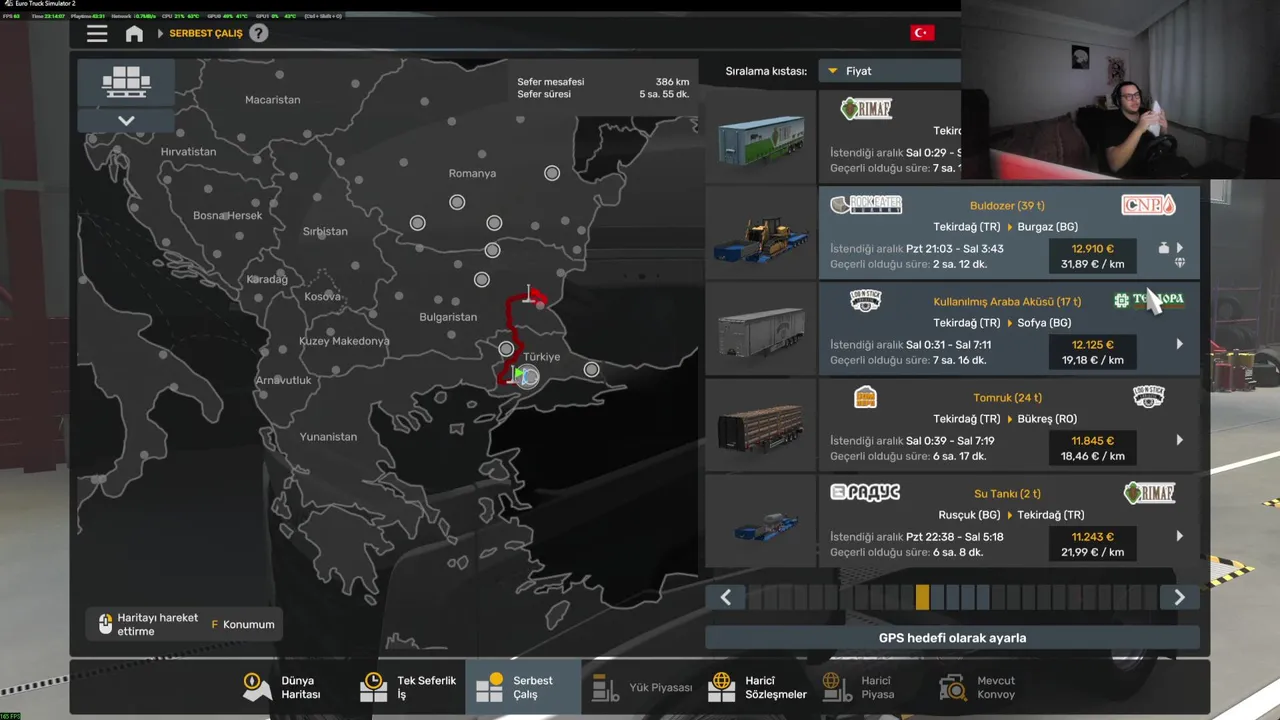Click the 12.125 € price box

(x=1092, y=352)
